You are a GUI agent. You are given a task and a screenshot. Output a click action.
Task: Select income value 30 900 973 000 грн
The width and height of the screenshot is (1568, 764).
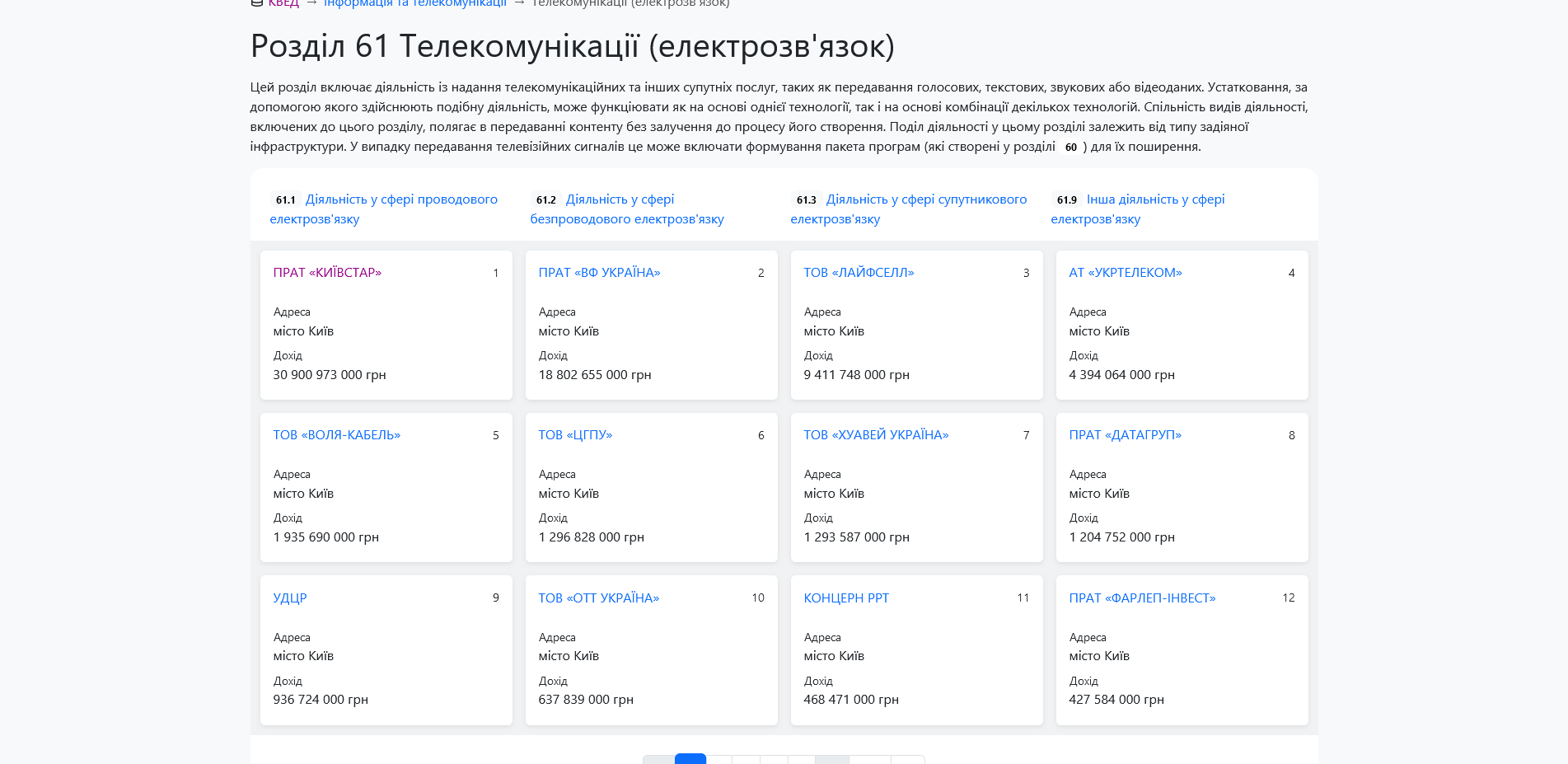(330, 375)
